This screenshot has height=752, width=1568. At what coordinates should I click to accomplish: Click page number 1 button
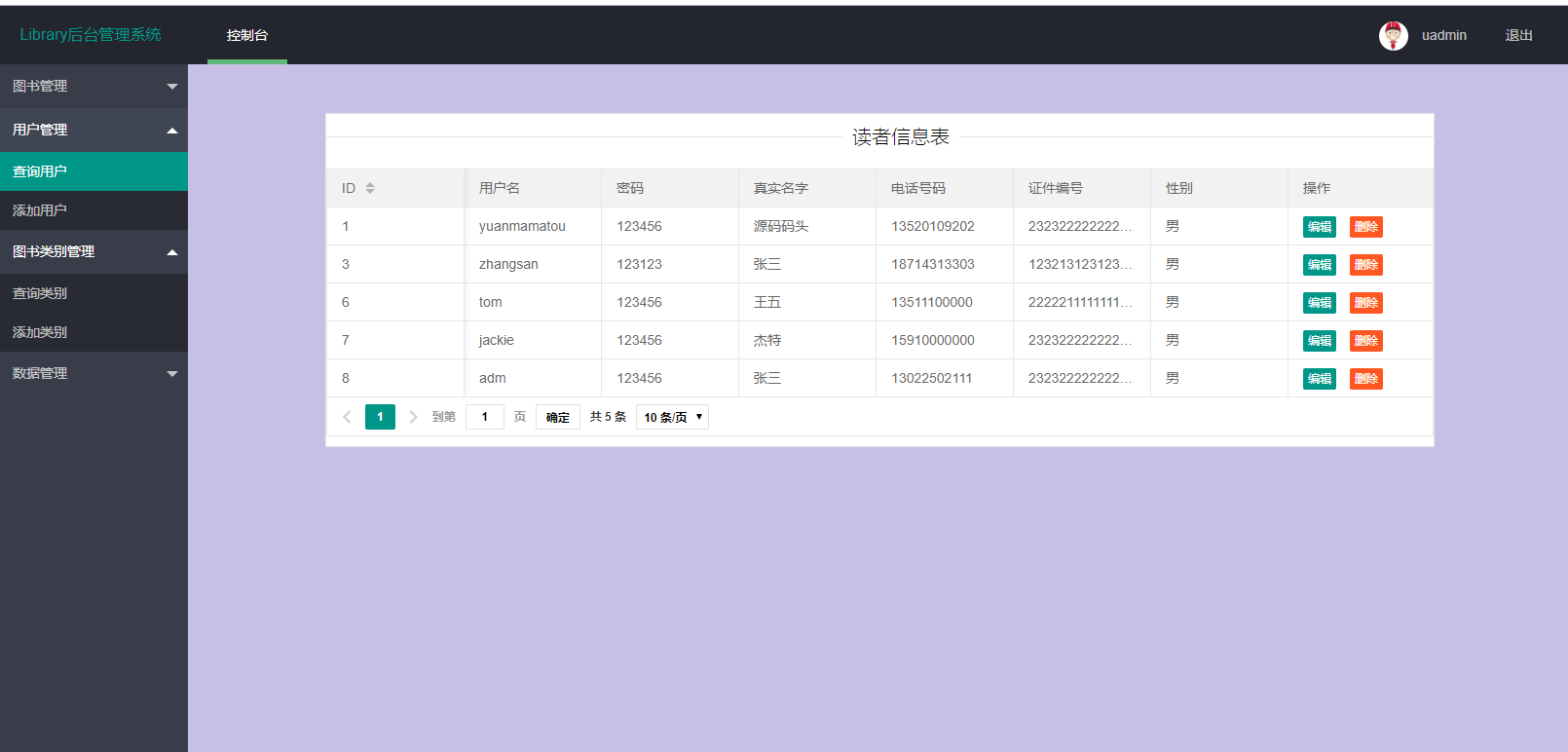click(x=380, y=417)
